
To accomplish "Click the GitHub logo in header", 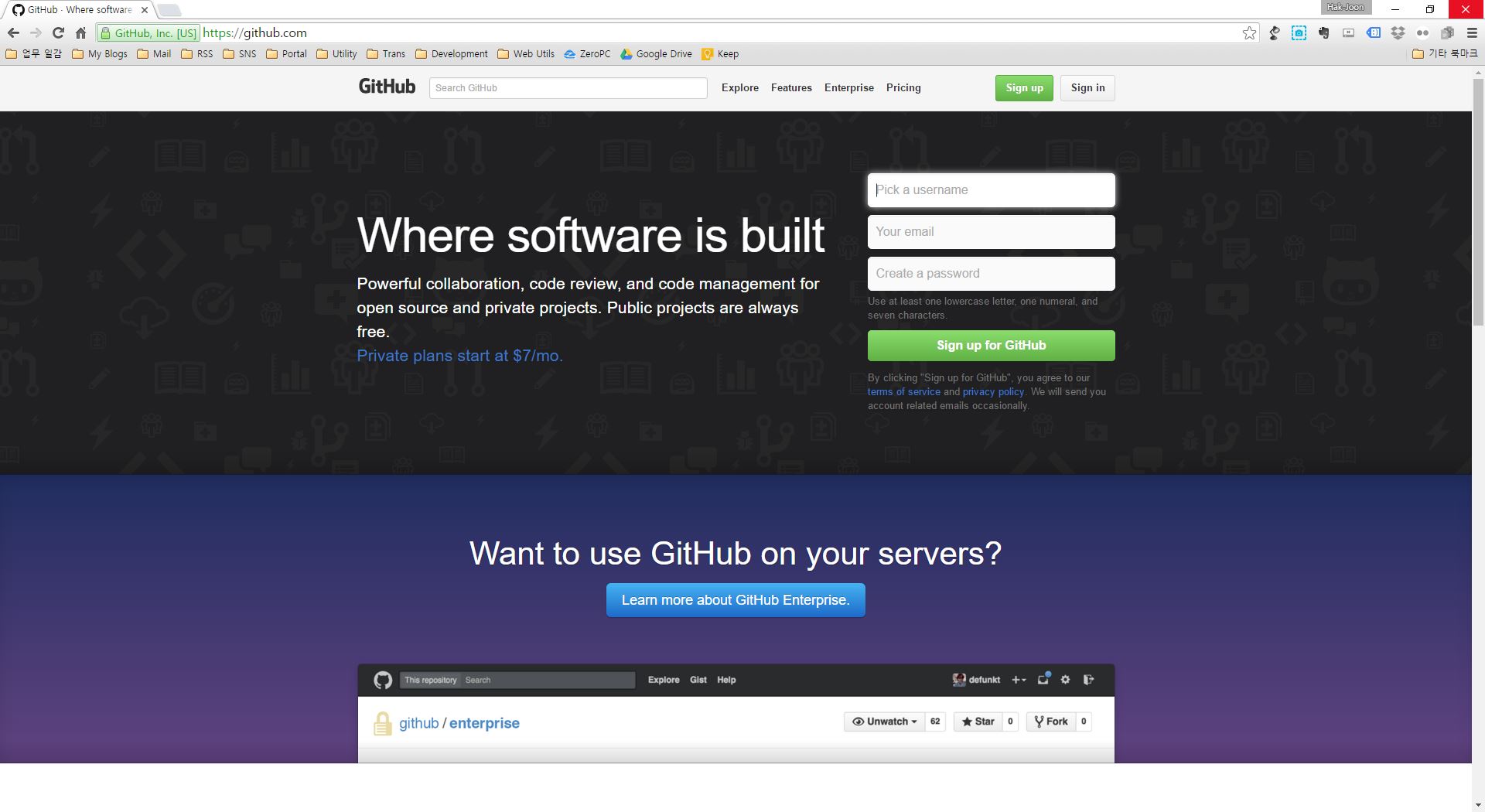I will point(387,87).
